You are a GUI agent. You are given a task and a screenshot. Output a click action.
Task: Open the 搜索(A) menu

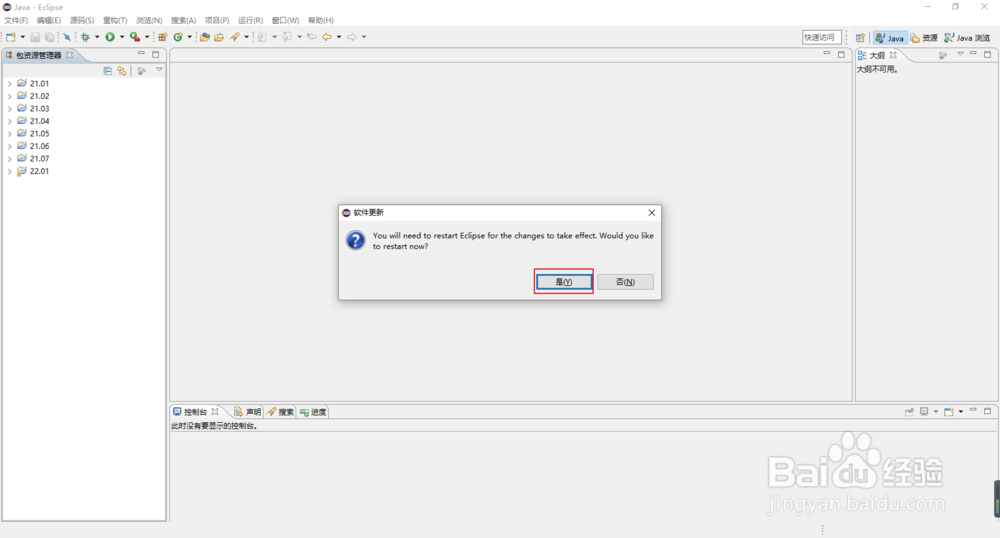coord(184,20)
